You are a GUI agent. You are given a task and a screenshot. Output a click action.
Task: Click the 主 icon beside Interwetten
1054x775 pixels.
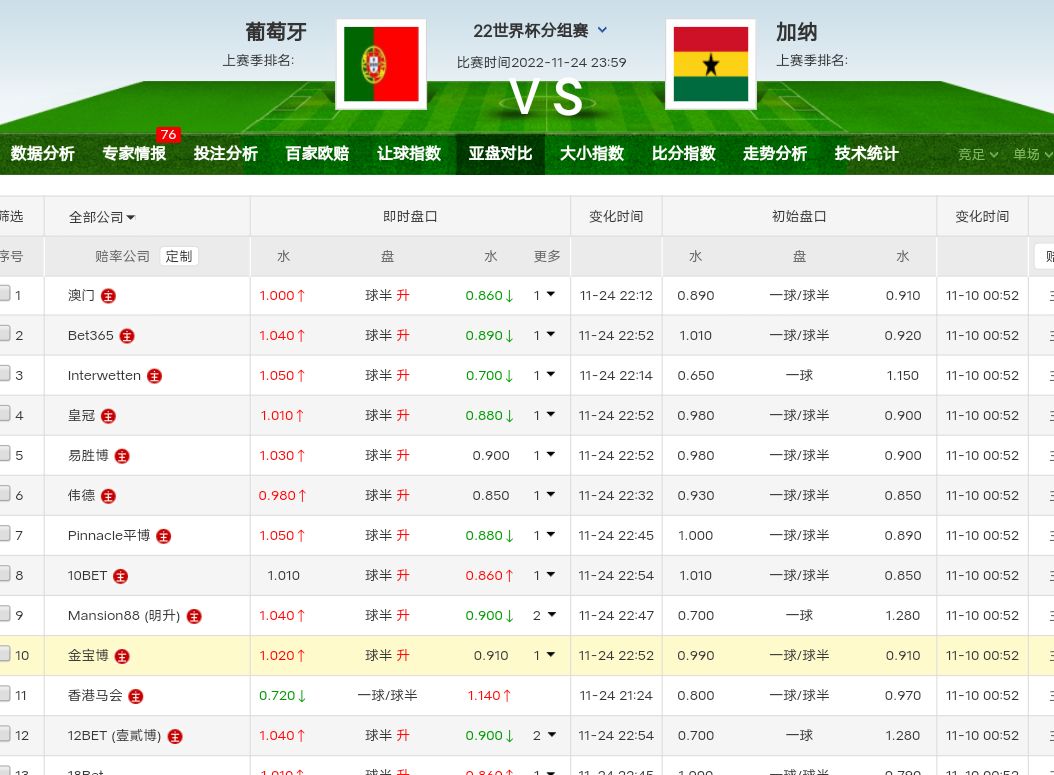154,376
